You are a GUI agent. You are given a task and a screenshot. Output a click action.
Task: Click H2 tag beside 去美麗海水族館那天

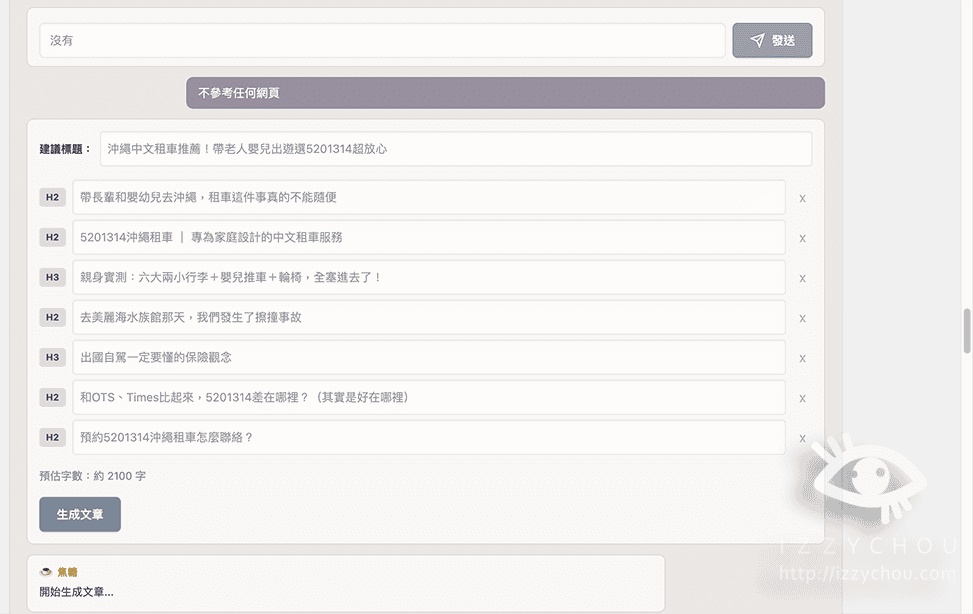click(x=52, y=317)
